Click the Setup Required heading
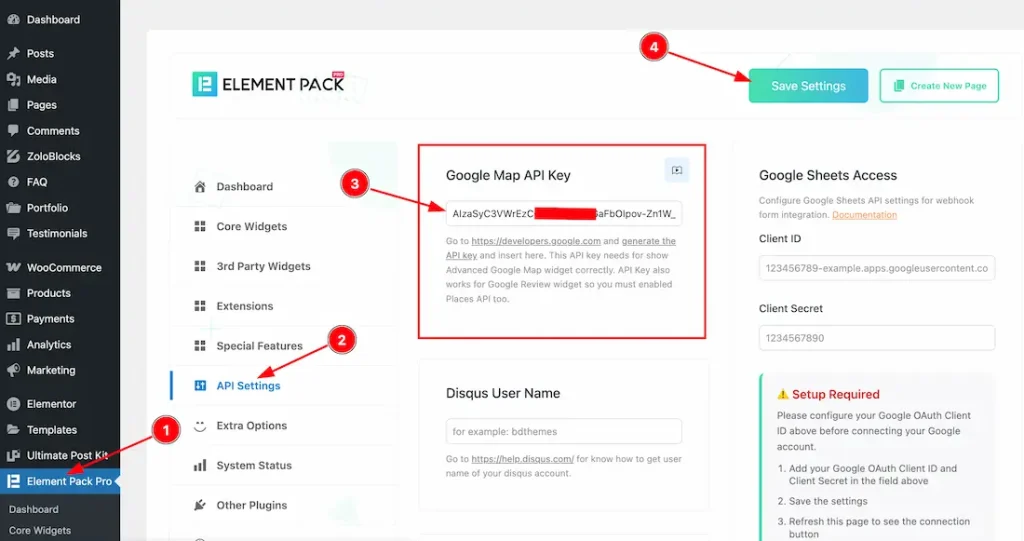Viewport: 1024px width, 541px height. tap(835, 394)
